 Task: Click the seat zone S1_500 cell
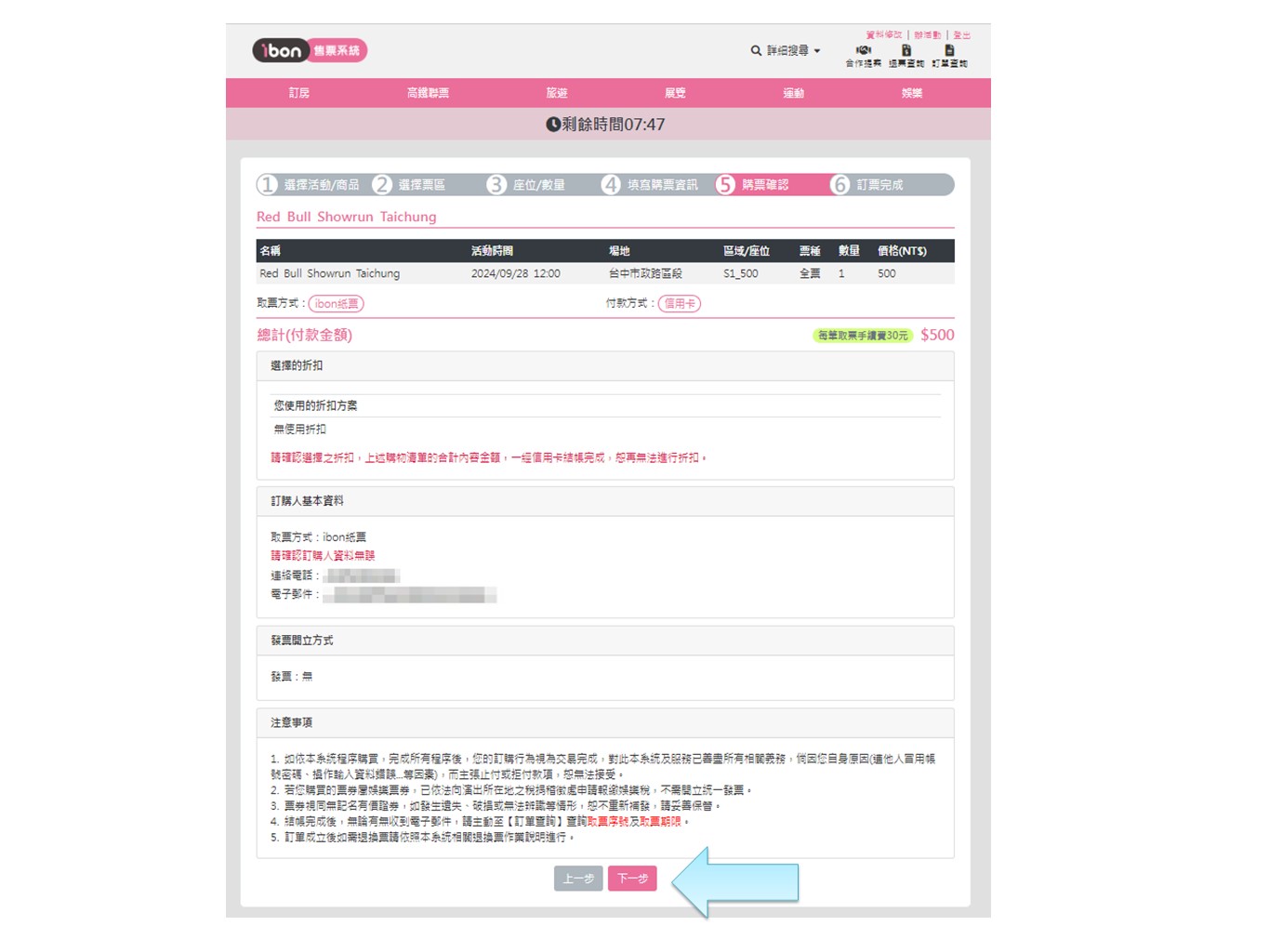(741, 273)
